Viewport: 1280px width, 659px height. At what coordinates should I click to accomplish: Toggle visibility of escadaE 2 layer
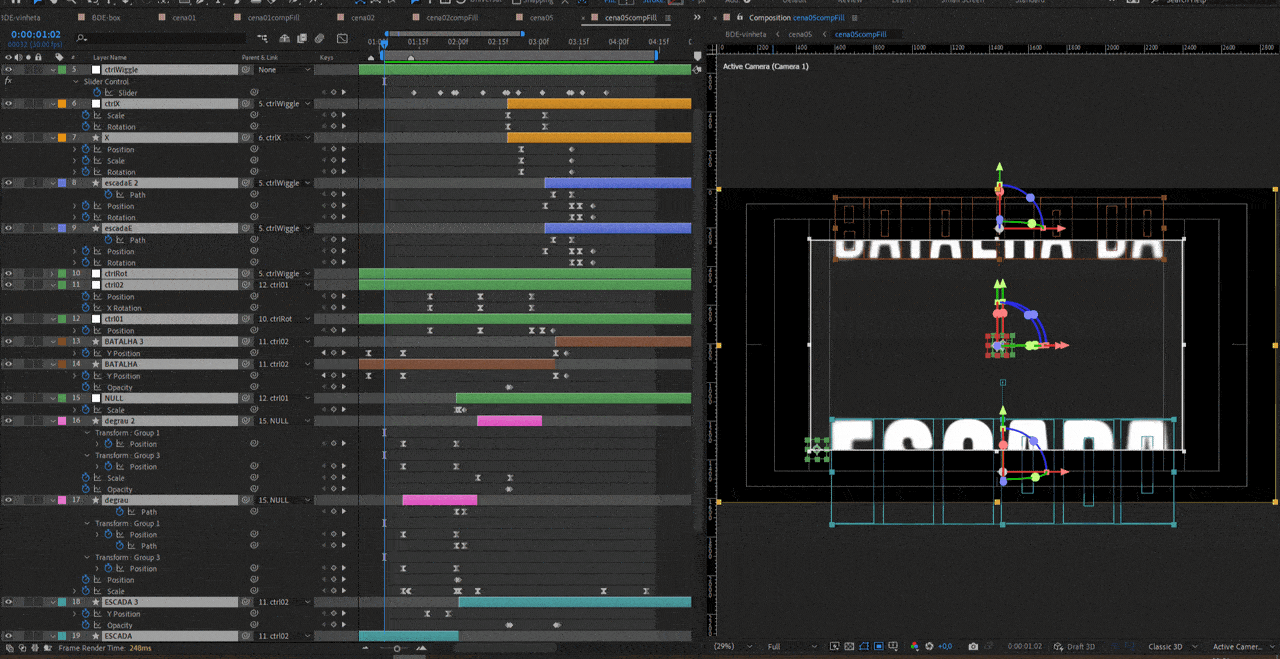(x=8, y=183)
